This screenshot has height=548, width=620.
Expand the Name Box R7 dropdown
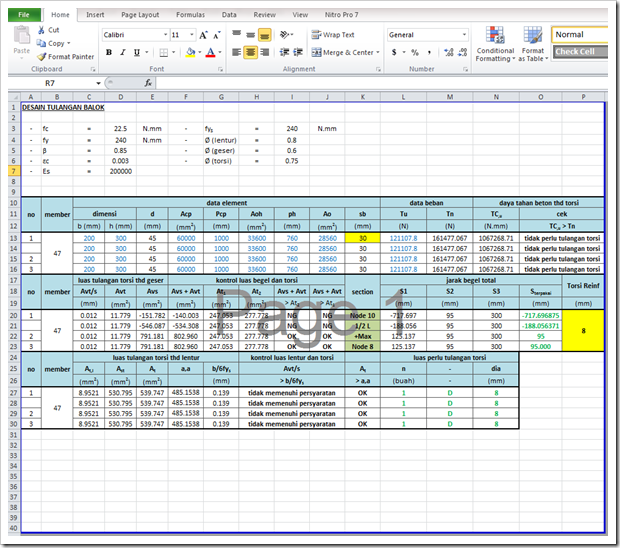point(98,83)
